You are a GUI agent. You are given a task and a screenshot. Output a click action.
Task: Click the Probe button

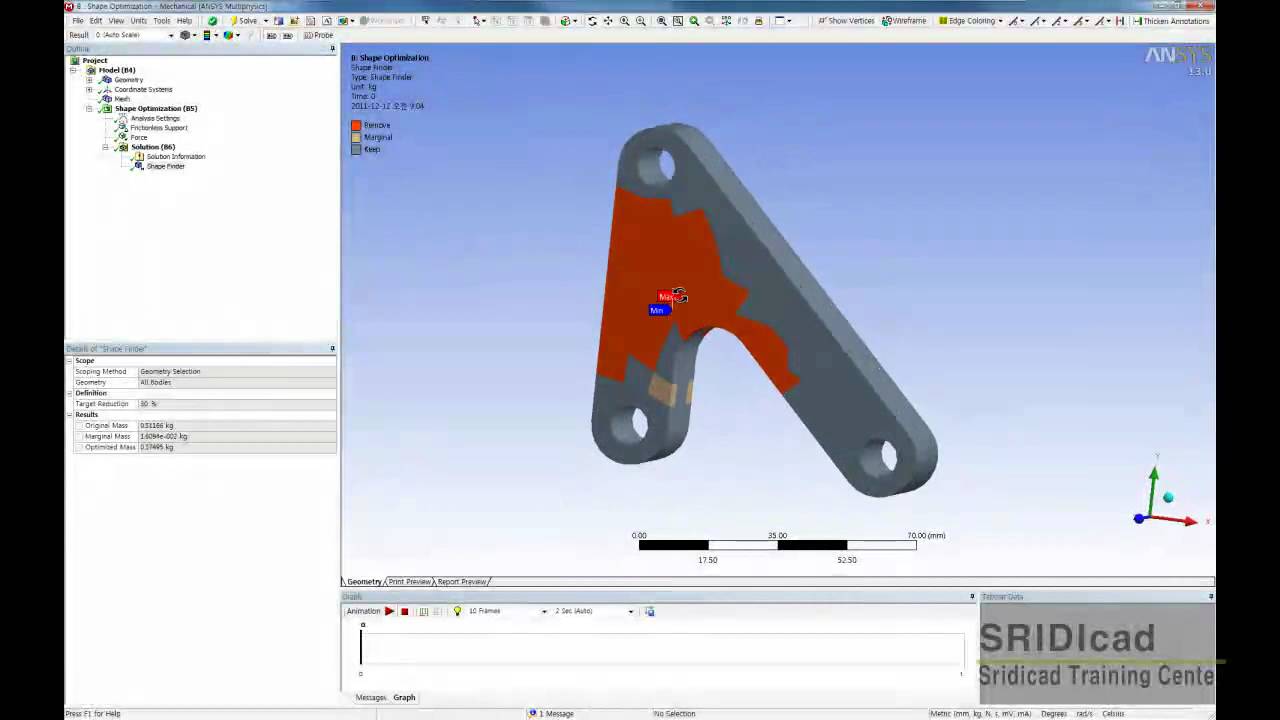point(319,35)
